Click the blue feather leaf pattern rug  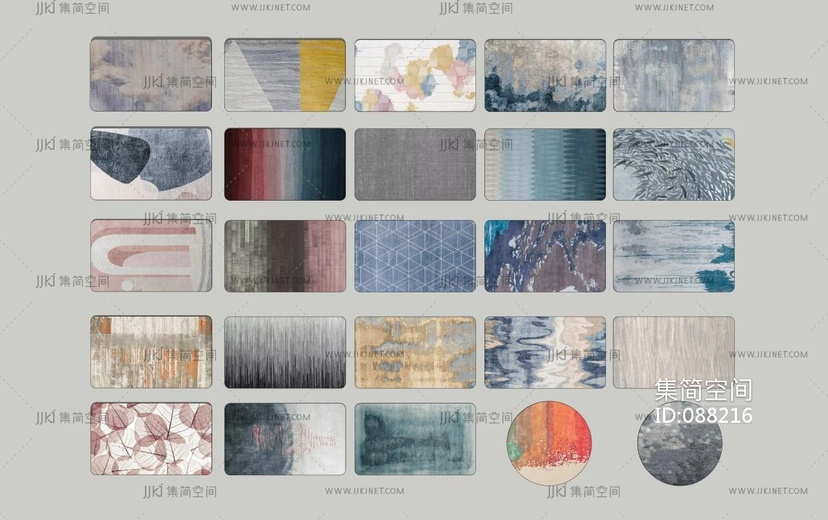(673, 163)
